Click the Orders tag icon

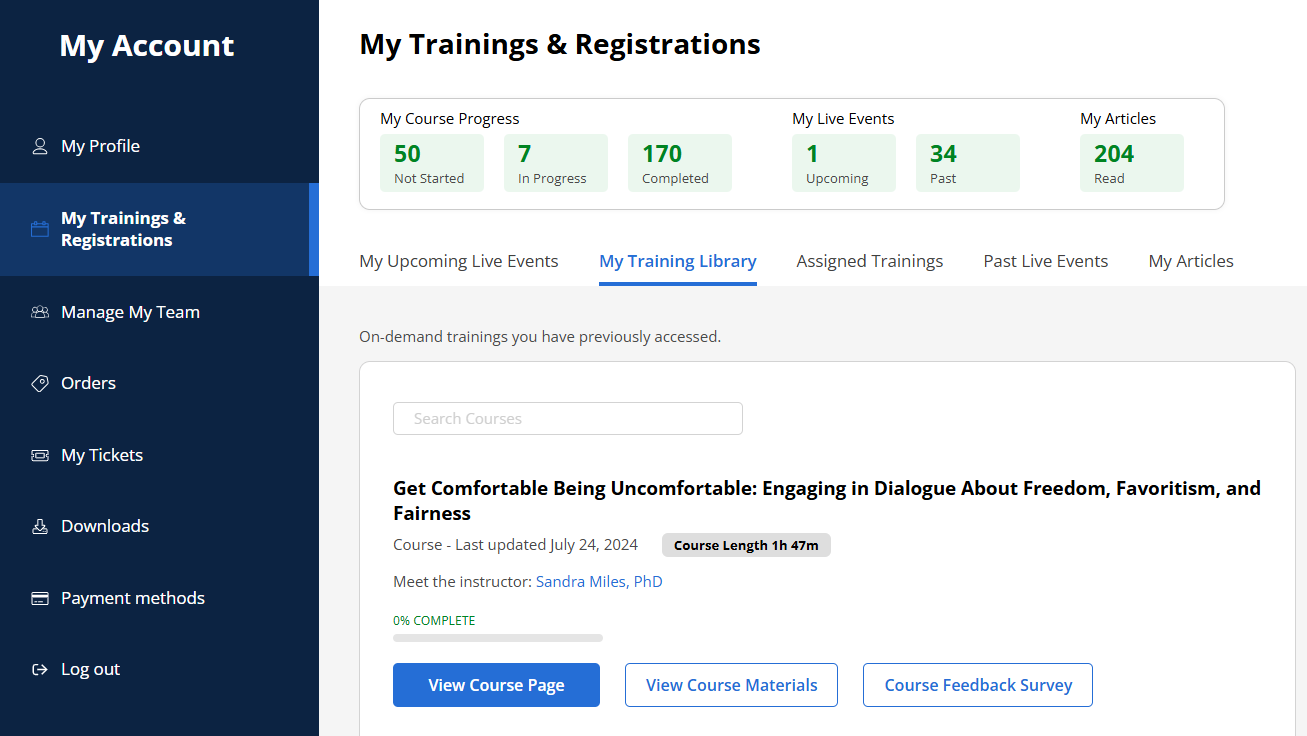[40, 383]
